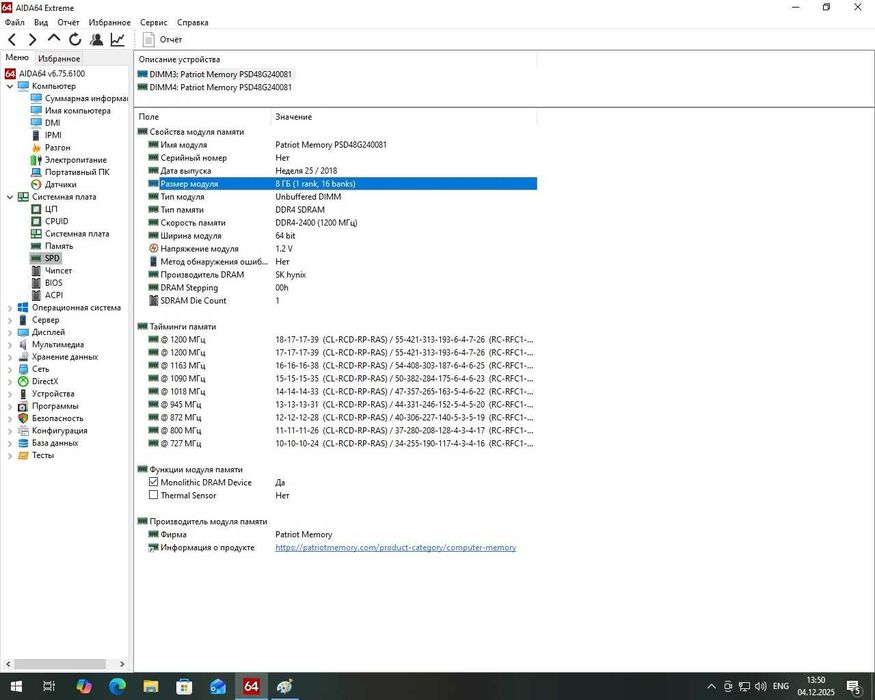
Task: Click the ACPI chip icon
Action: [36, 295]
